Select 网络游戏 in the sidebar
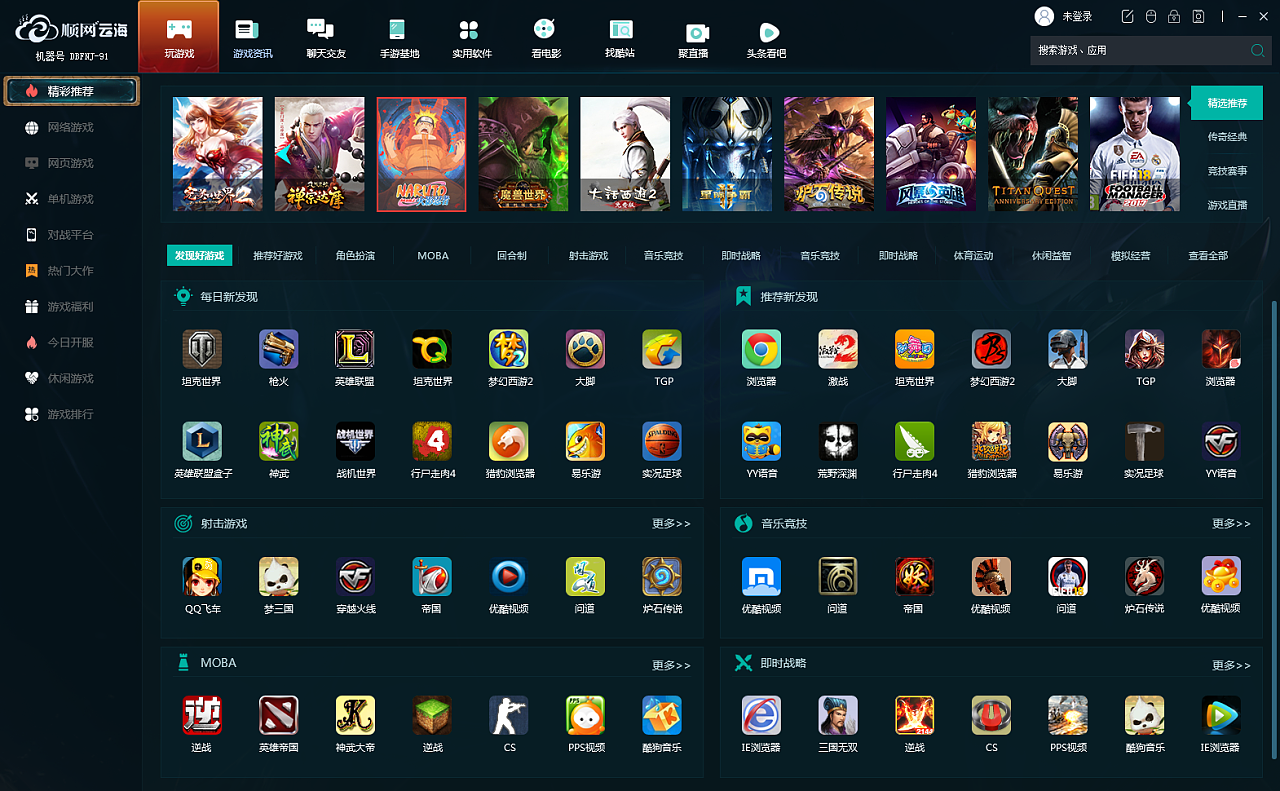 pyautogui.click(x=70, y=127)
